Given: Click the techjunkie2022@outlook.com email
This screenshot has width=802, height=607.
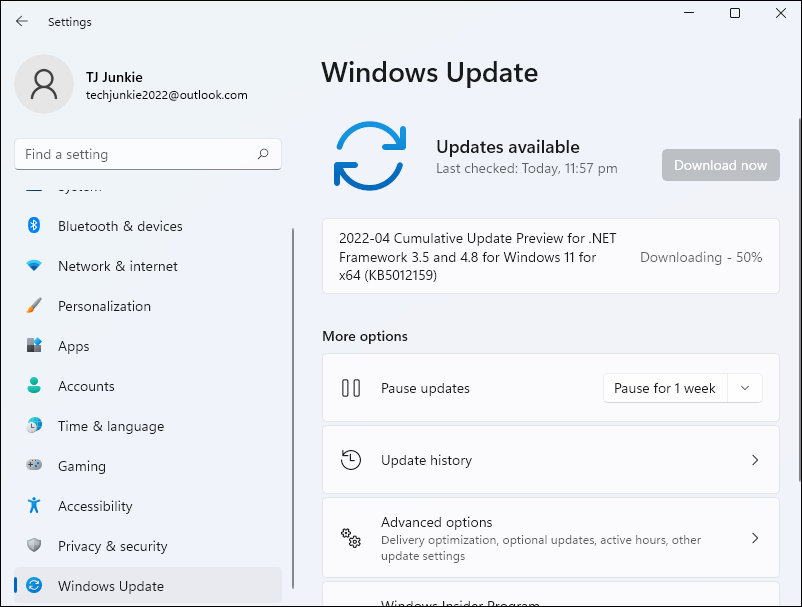Looking at the screenshot, I should click(x=167, y=95).
